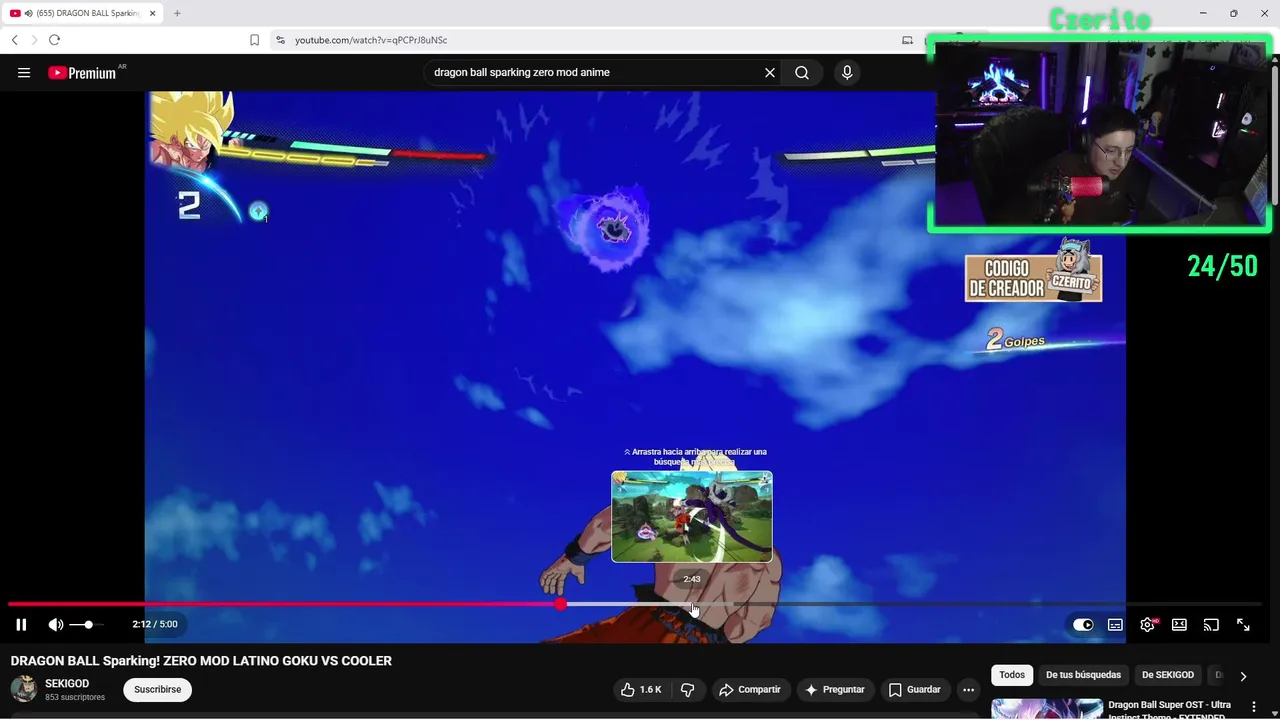Screen dimensions: 1280x720
Task: Open a new browser tab
Action: pyautogui.click(x=177, y=13)
